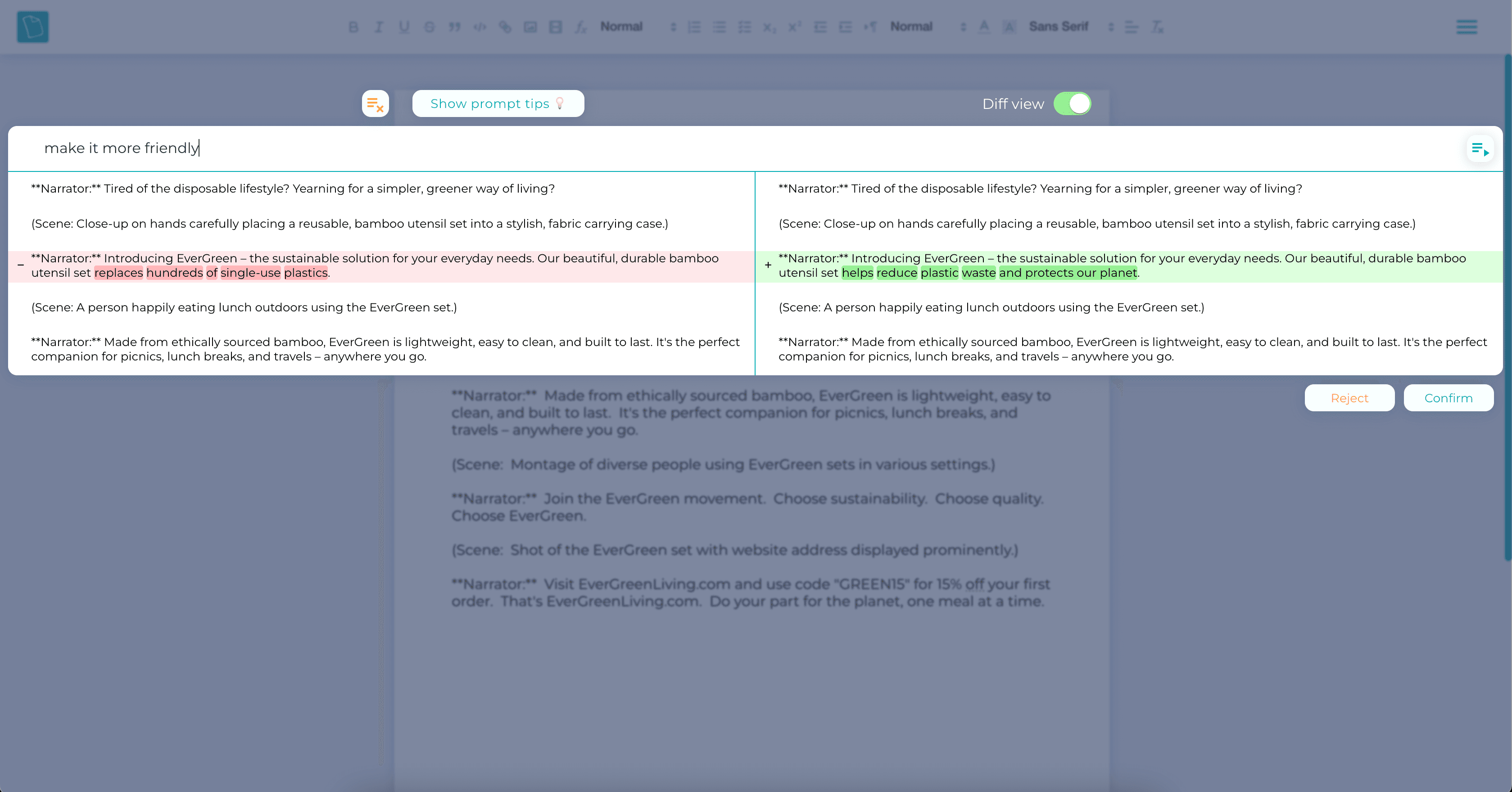Viewport: 1512px width, 792px height.
Task: Click the page scrollbar on right edge
Action: (1507, 308)
